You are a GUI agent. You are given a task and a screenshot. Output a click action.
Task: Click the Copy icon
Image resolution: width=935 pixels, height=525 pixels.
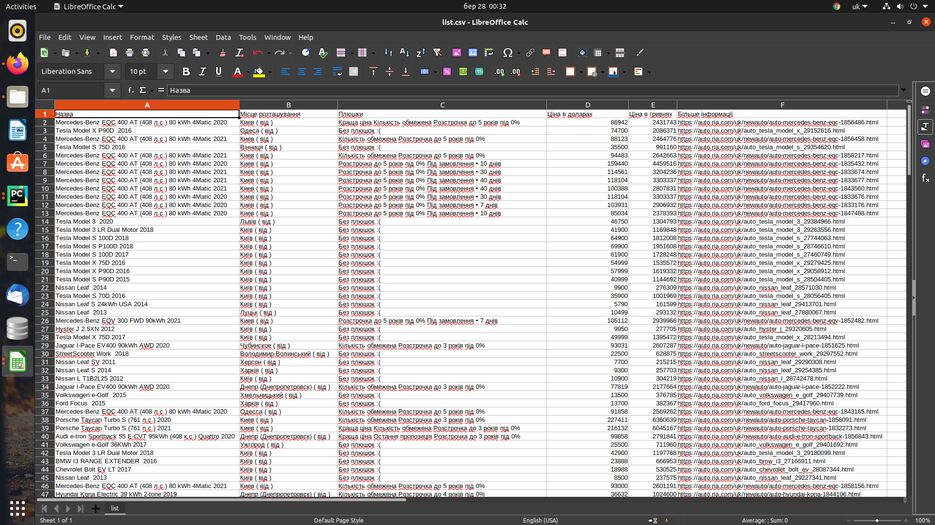(x=181, y=53)
